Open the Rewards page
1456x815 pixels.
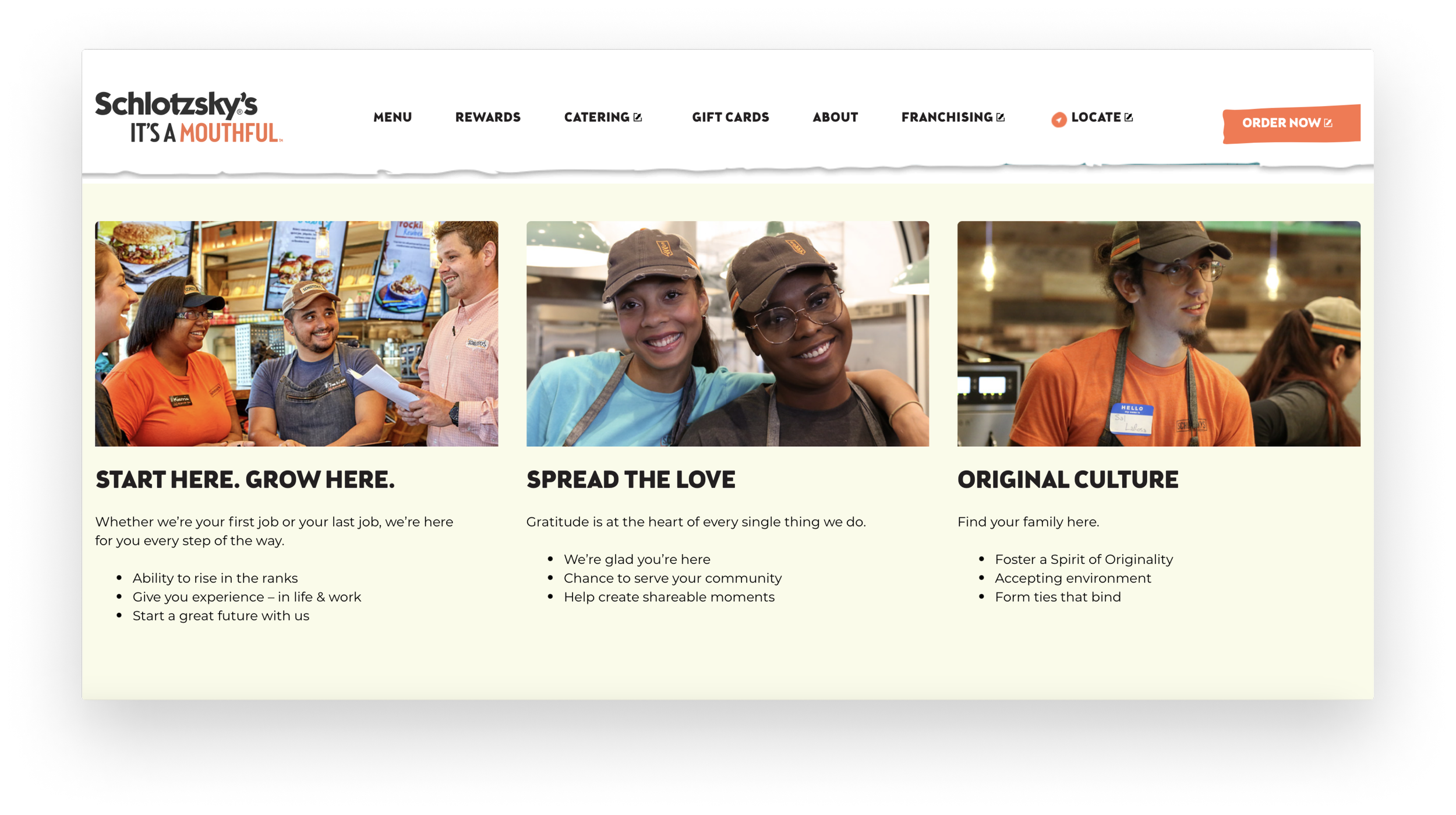[488, 117]
